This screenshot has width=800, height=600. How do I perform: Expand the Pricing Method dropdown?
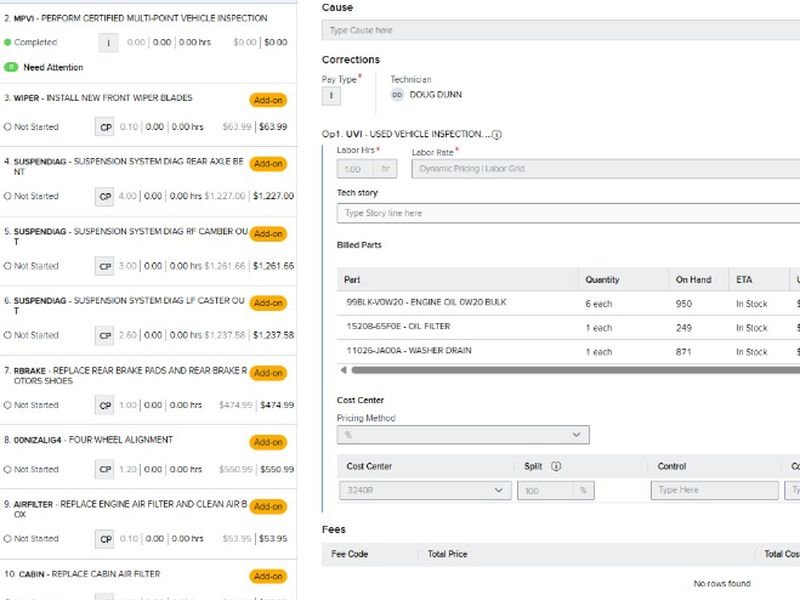(463, 435)
